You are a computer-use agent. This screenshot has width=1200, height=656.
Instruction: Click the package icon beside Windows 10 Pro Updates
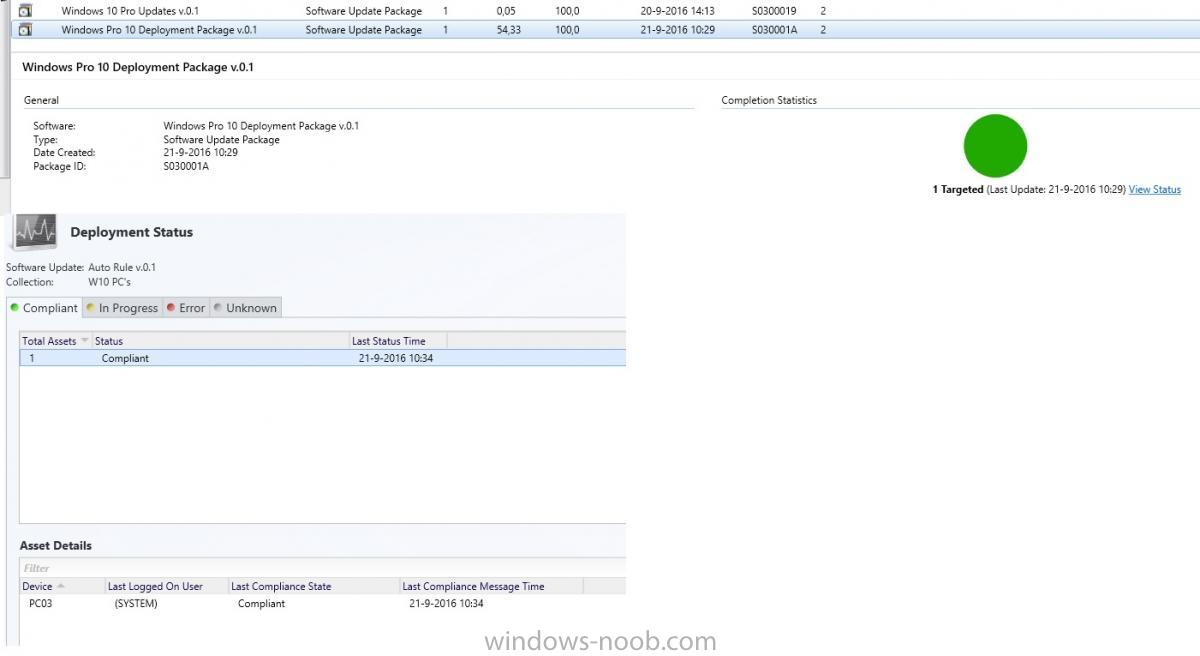(25, 11)
